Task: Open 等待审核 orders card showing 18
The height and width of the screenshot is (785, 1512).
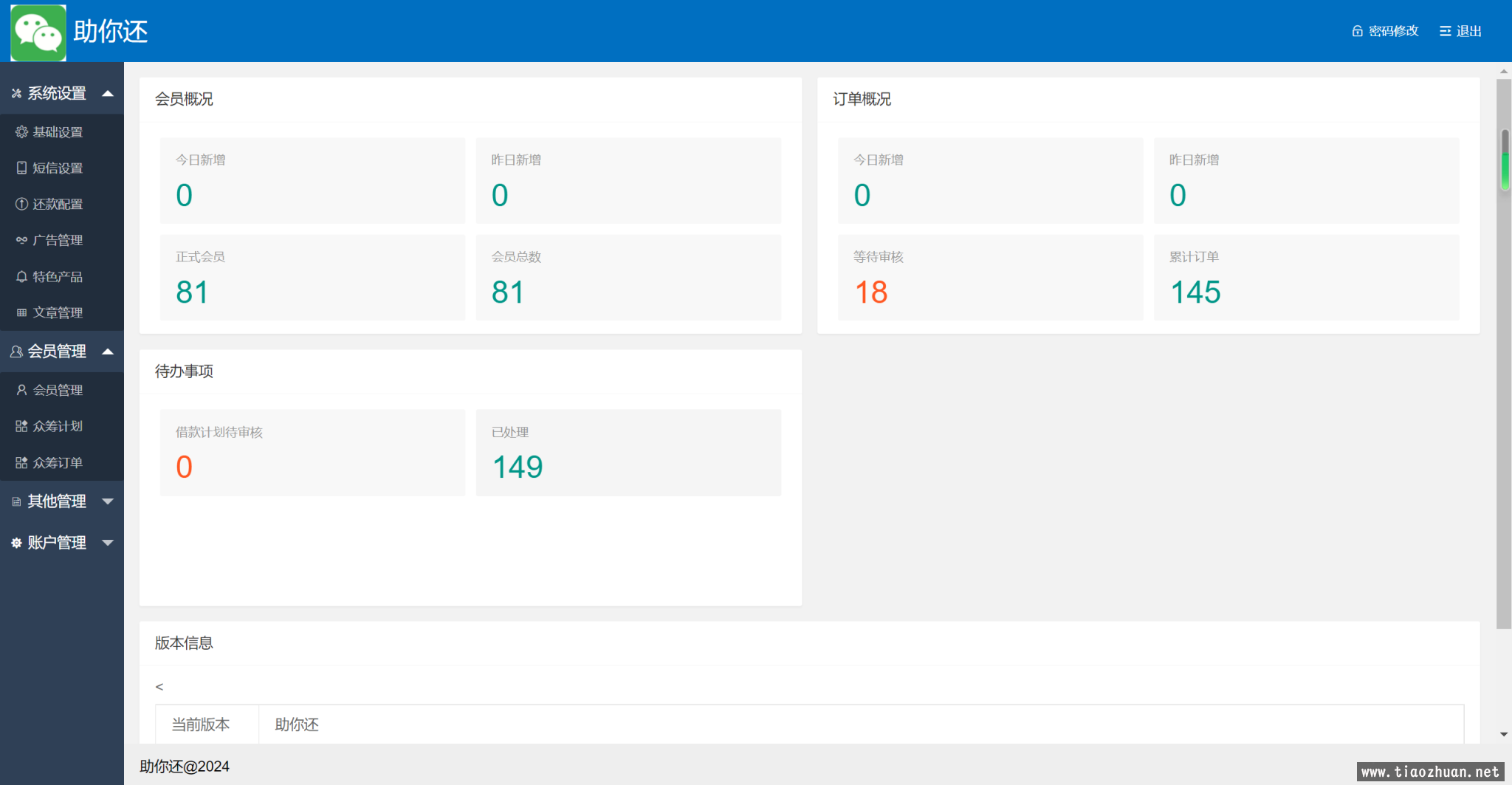Action: point(990,278)
